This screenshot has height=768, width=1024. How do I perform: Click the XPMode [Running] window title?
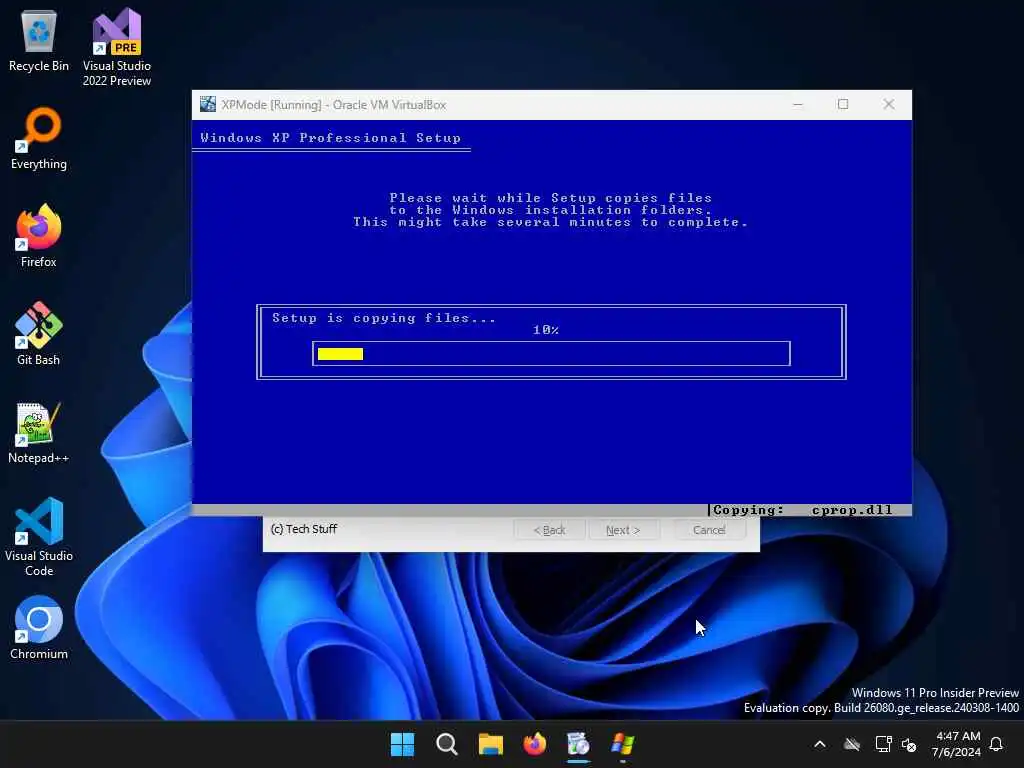[x=334, y=104]
